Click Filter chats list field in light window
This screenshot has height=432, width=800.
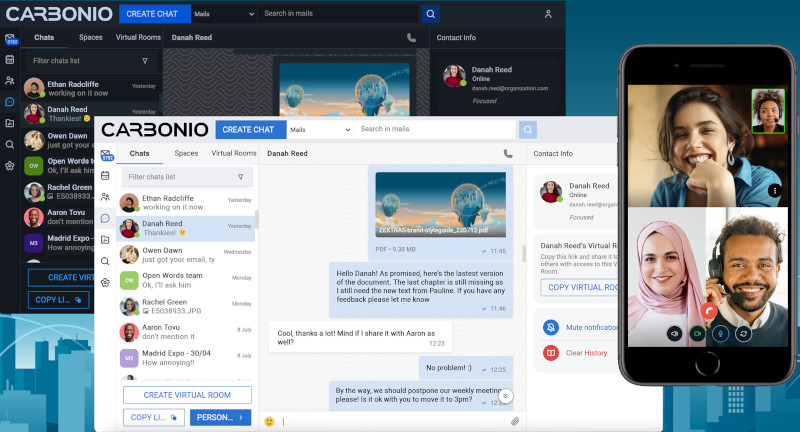(182, 177)
